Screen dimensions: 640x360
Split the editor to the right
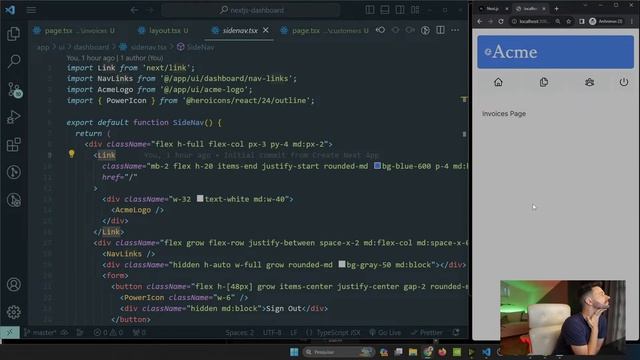click(x=440, y=30)
